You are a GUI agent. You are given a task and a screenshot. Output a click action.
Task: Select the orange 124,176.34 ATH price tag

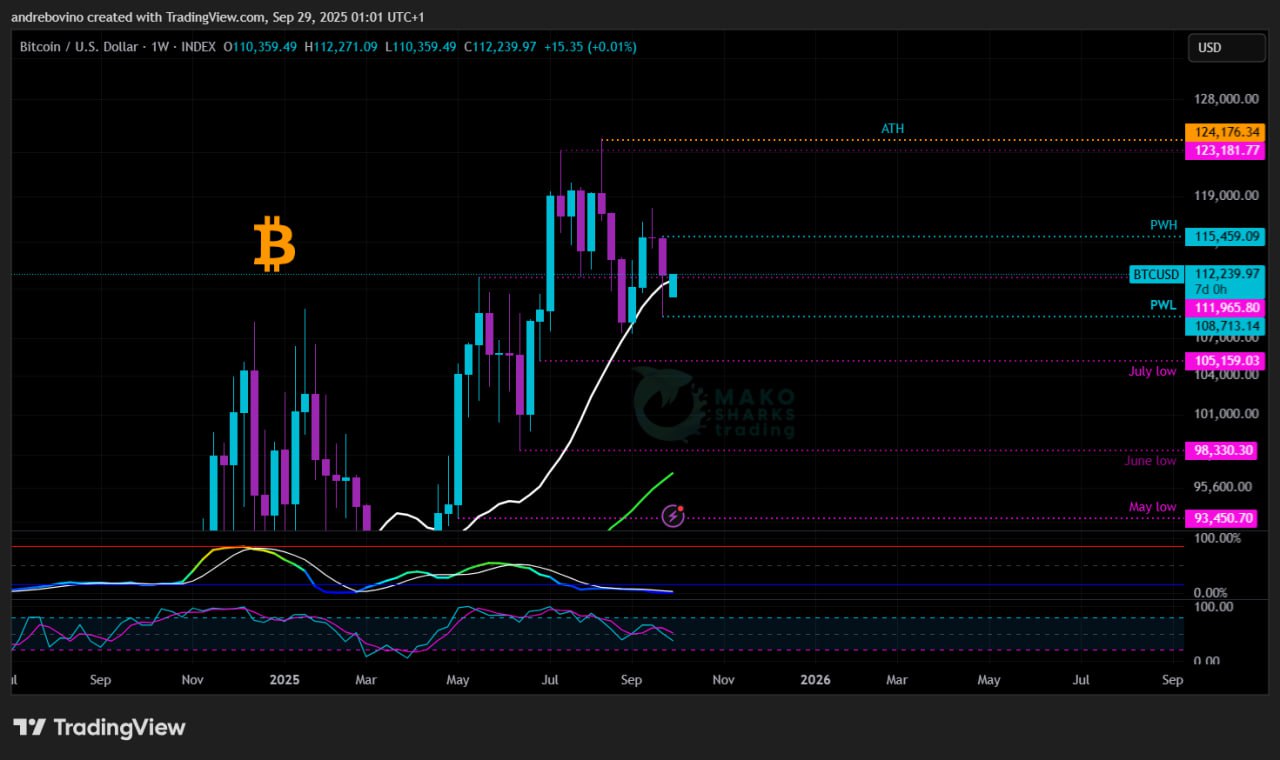tap(1224, 132)
